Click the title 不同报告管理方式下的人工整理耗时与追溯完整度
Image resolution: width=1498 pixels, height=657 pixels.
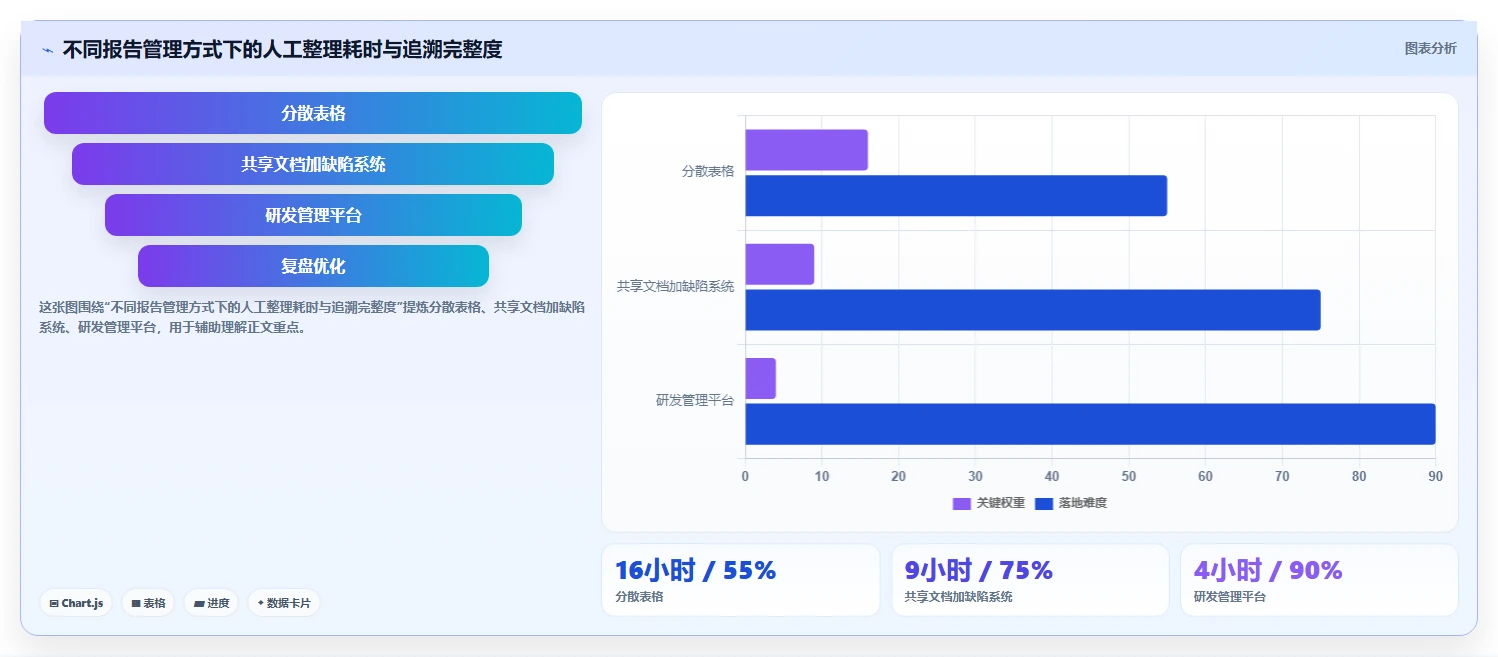(282, 49)
